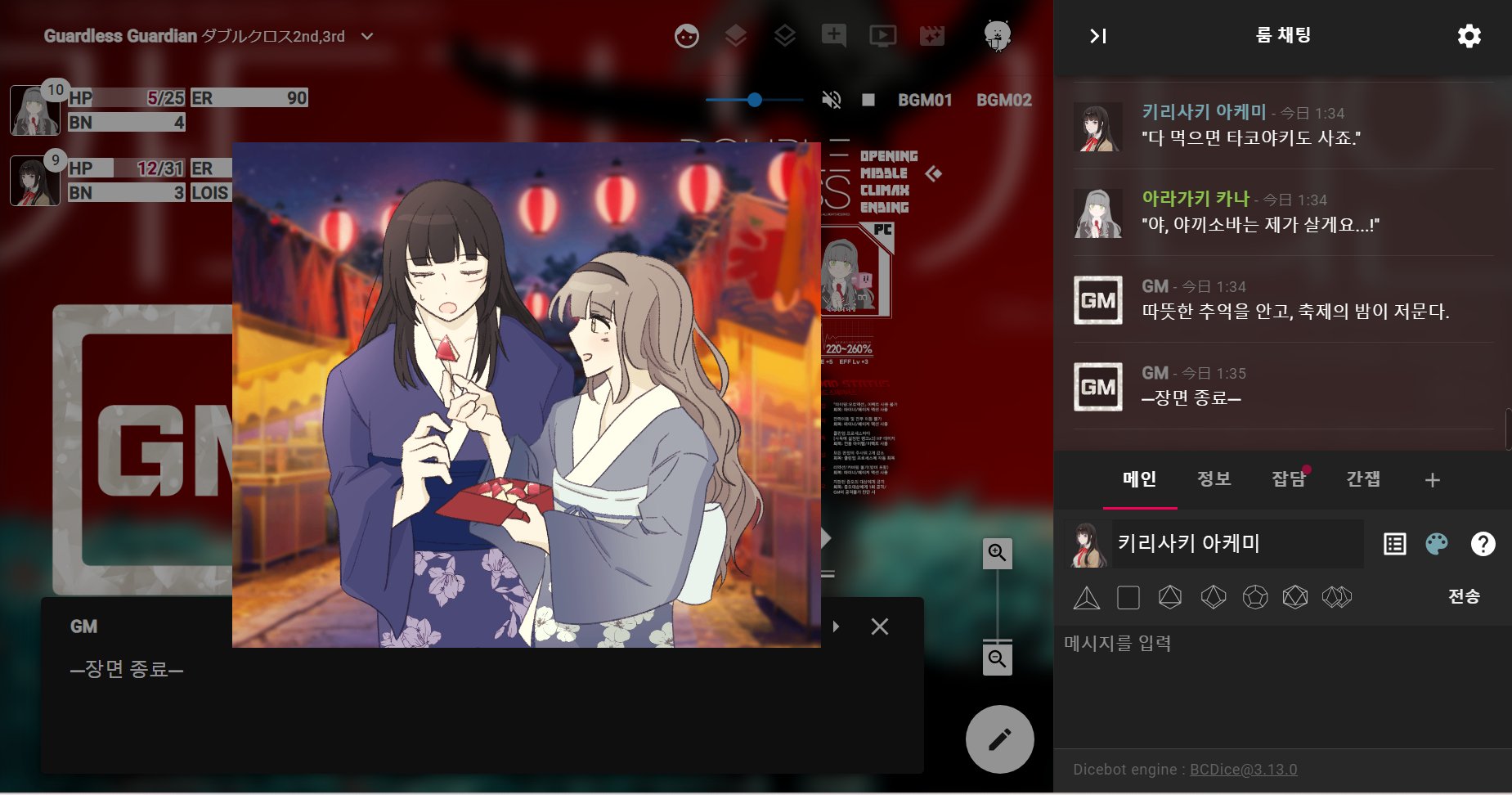The height and width of the screenshot is (795, 1512).
Task: Expand the Guardless Guardian room name dropdown
Action: click(367, 36)
